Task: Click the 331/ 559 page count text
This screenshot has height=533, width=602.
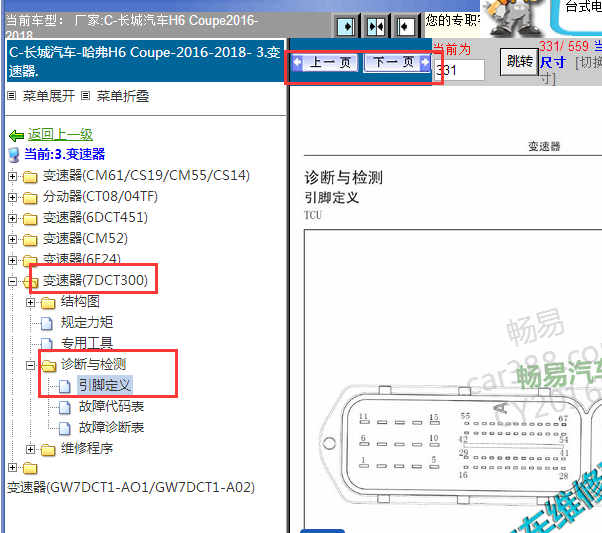Action: [564, 46]
